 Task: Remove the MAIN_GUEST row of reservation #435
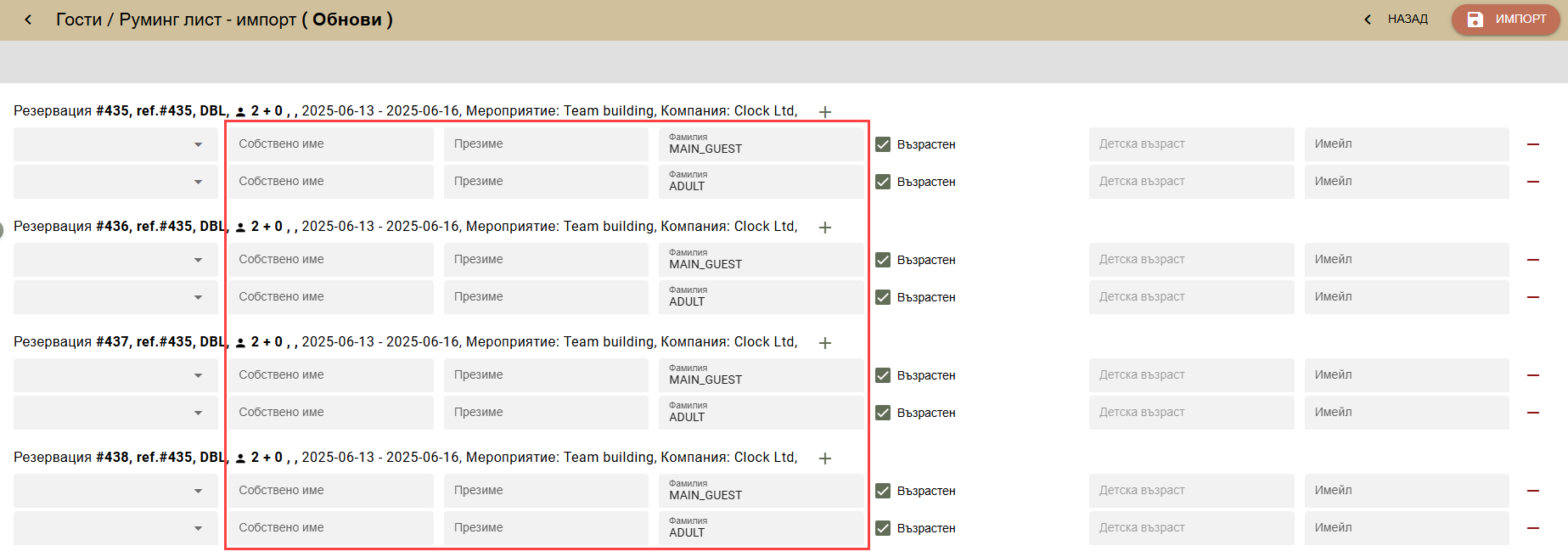pyautogui.click(x=1533, y=144)
